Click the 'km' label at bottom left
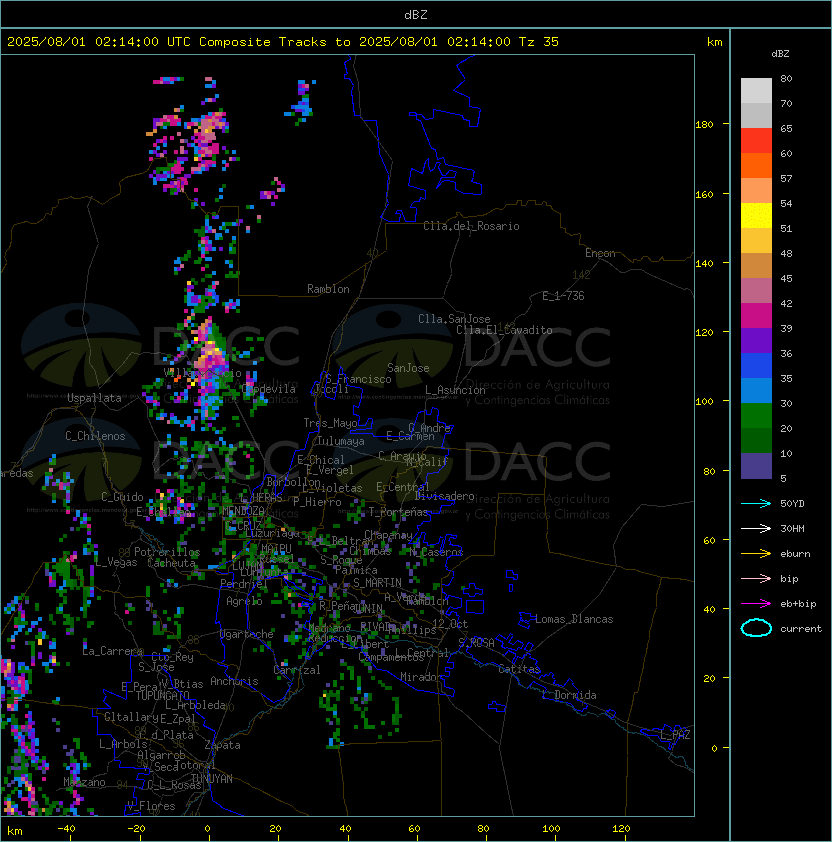The height and width of the screenshot is (842, 832). click(x=15, y=831)
